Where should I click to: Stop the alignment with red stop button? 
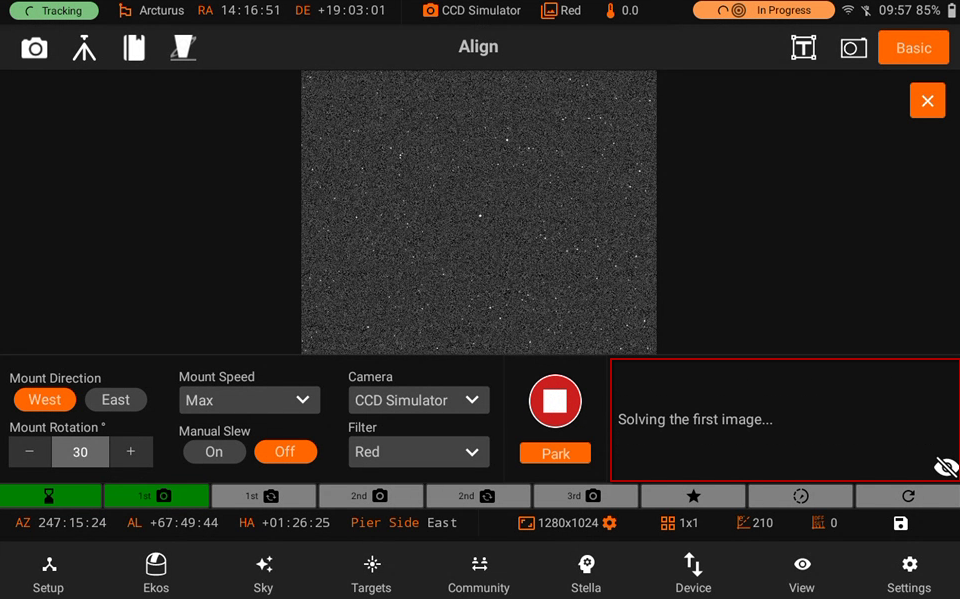pyautogui.click(x=555, y=401)
